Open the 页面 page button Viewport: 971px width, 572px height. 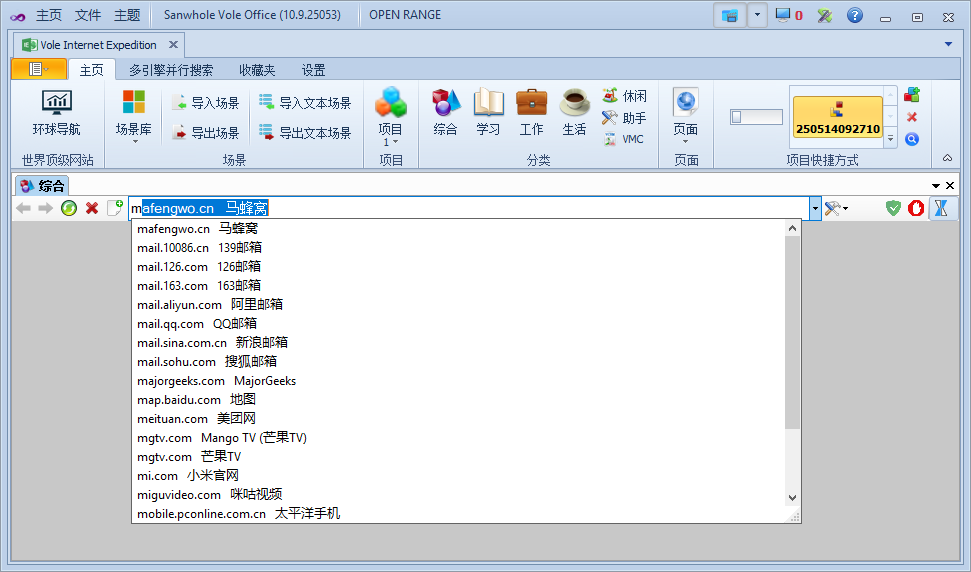pyautogui.click(x=686, y=116)
